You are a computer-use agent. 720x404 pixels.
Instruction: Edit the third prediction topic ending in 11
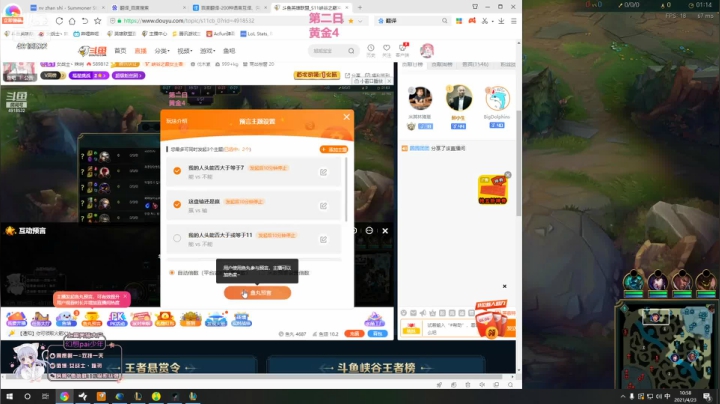tap(323, 239)
